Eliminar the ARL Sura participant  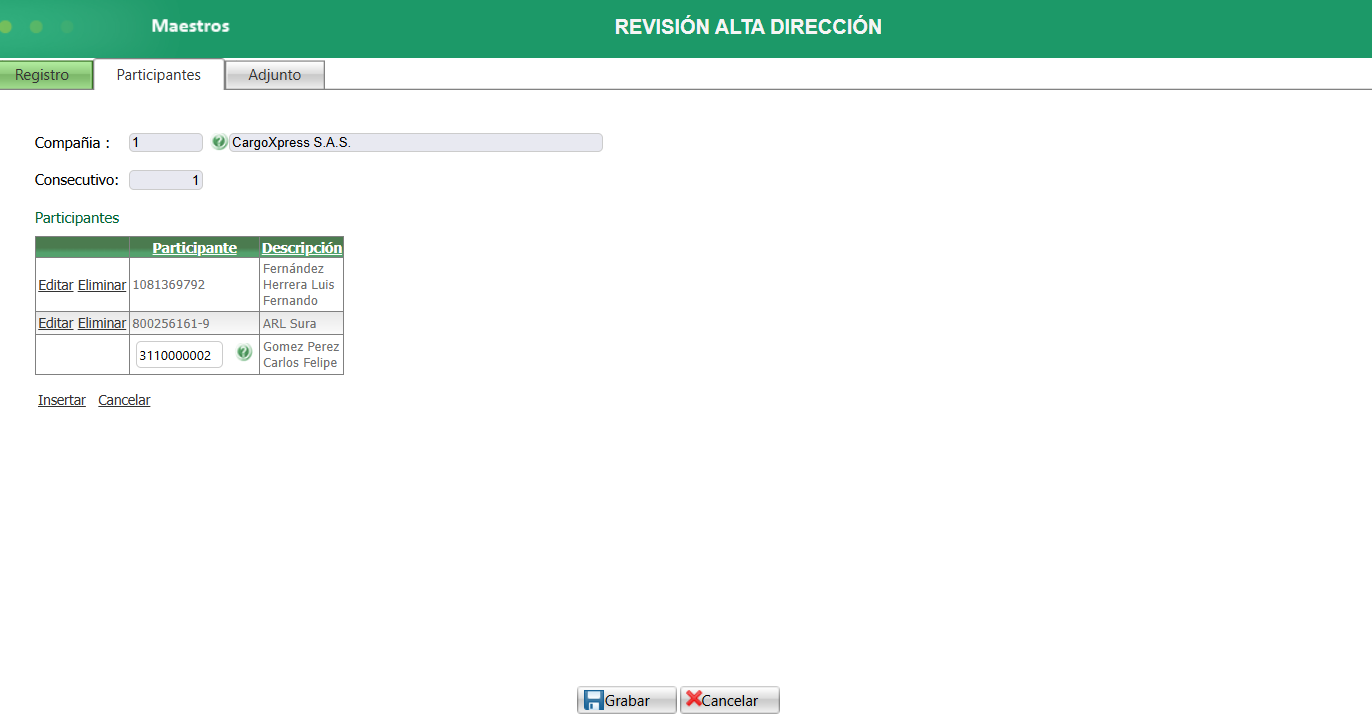pos(101,322)
